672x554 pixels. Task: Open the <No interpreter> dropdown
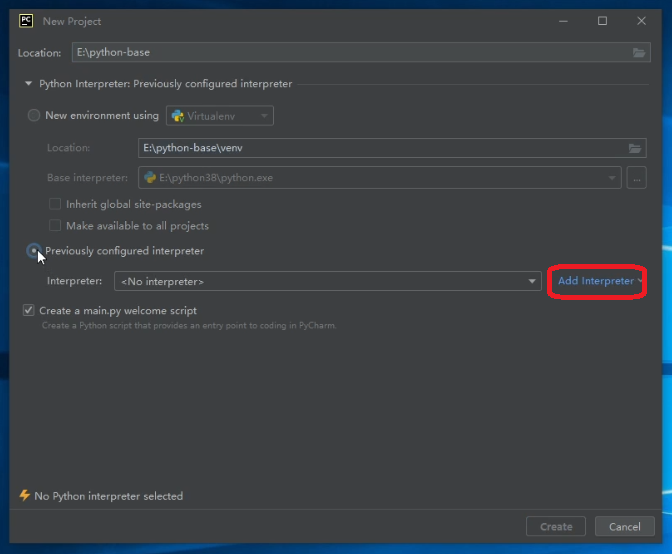click(328, 281)
